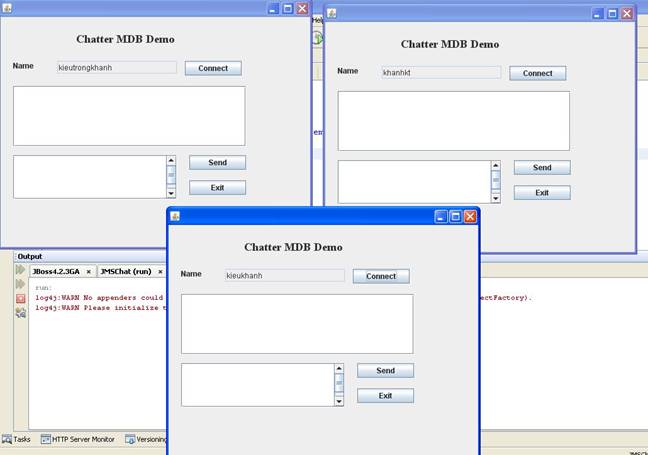Maximize the khanhkt chat window

tap(612, 14)
